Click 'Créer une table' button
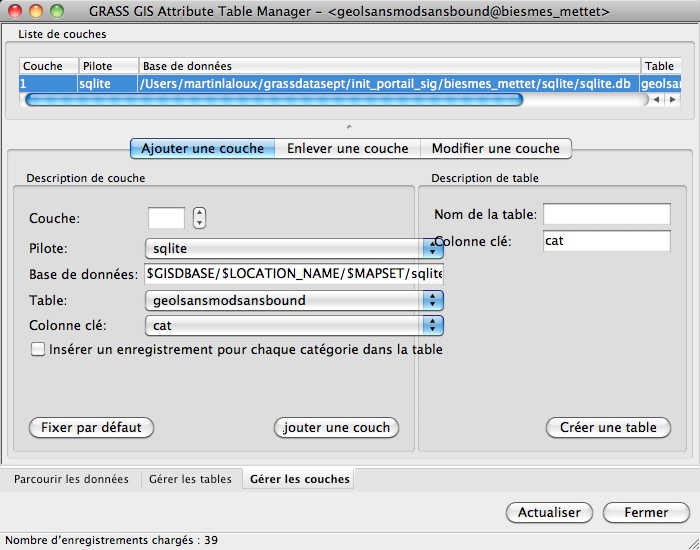 tap(608, 427)
